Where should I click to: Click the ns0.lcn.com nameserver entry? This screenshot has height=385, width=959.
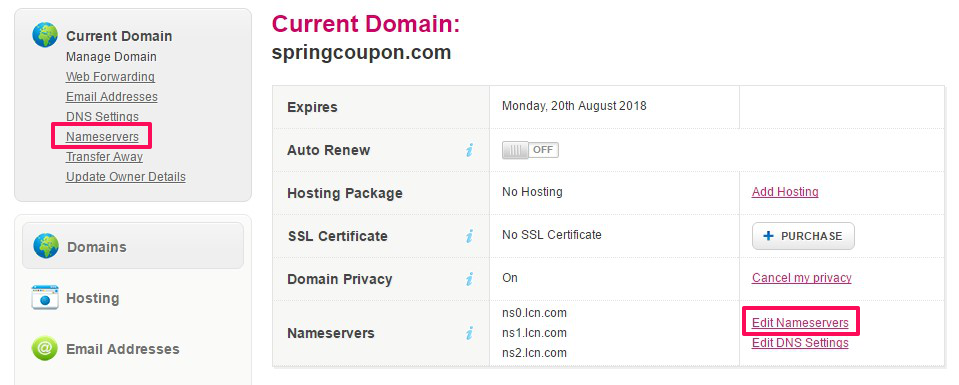click(x=535, y=313)
